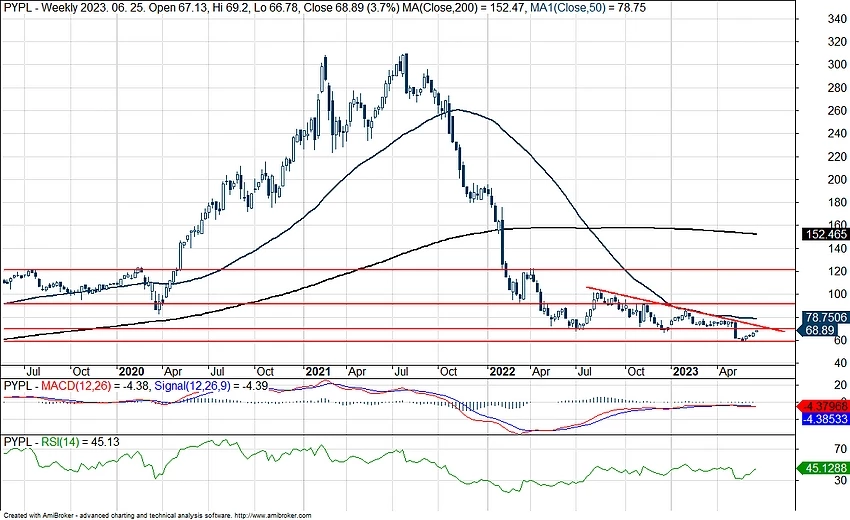Click the MA1(Close,50) = 78.75 header text
850x520 pixels.
click(586, 8)
